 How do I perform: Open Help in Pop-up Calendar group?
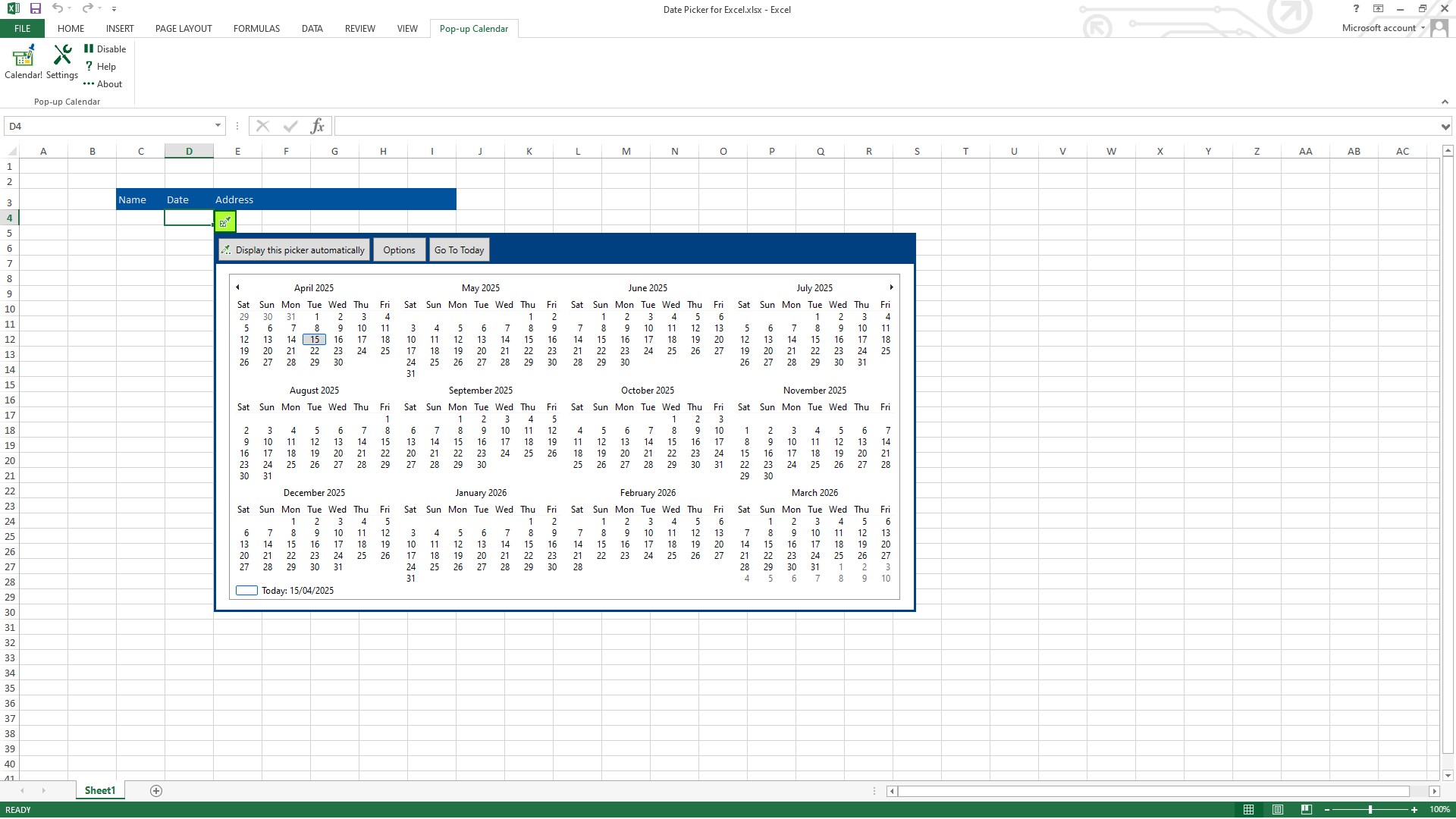coord(101,67)
